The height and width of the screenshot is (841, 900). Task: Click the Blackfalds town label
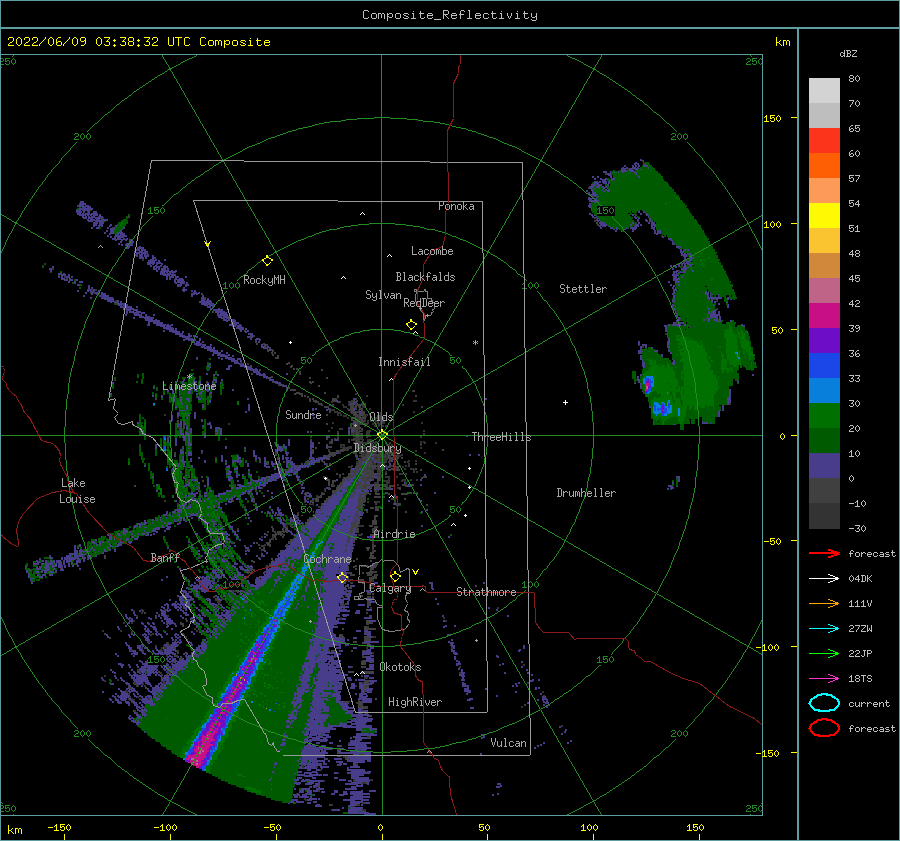tap(425, 277)
